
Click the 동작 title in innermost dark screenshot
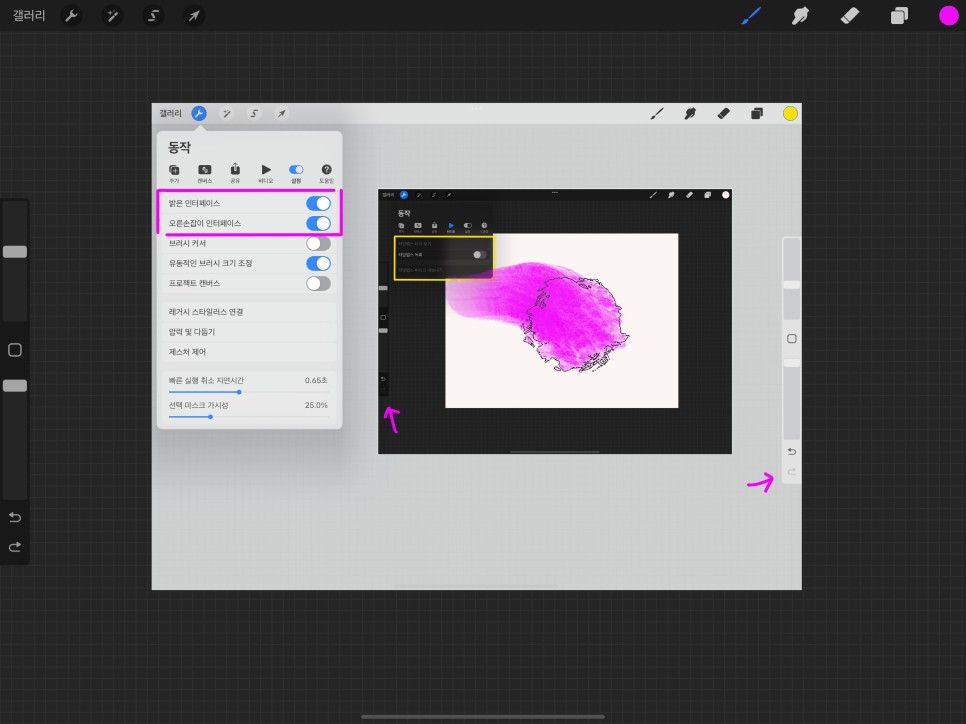(x=404, y=213)
